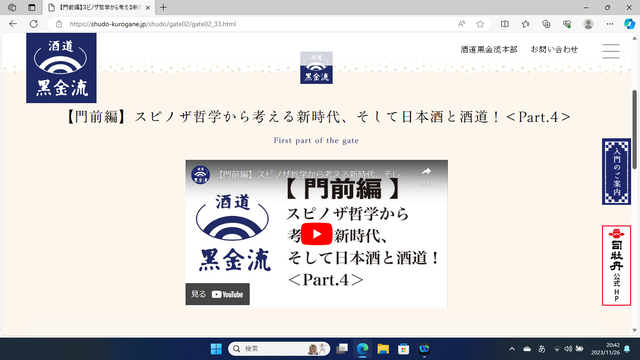Open Task View on taskbar
This screenshot has width=640, height=360.
pos(342,349)
